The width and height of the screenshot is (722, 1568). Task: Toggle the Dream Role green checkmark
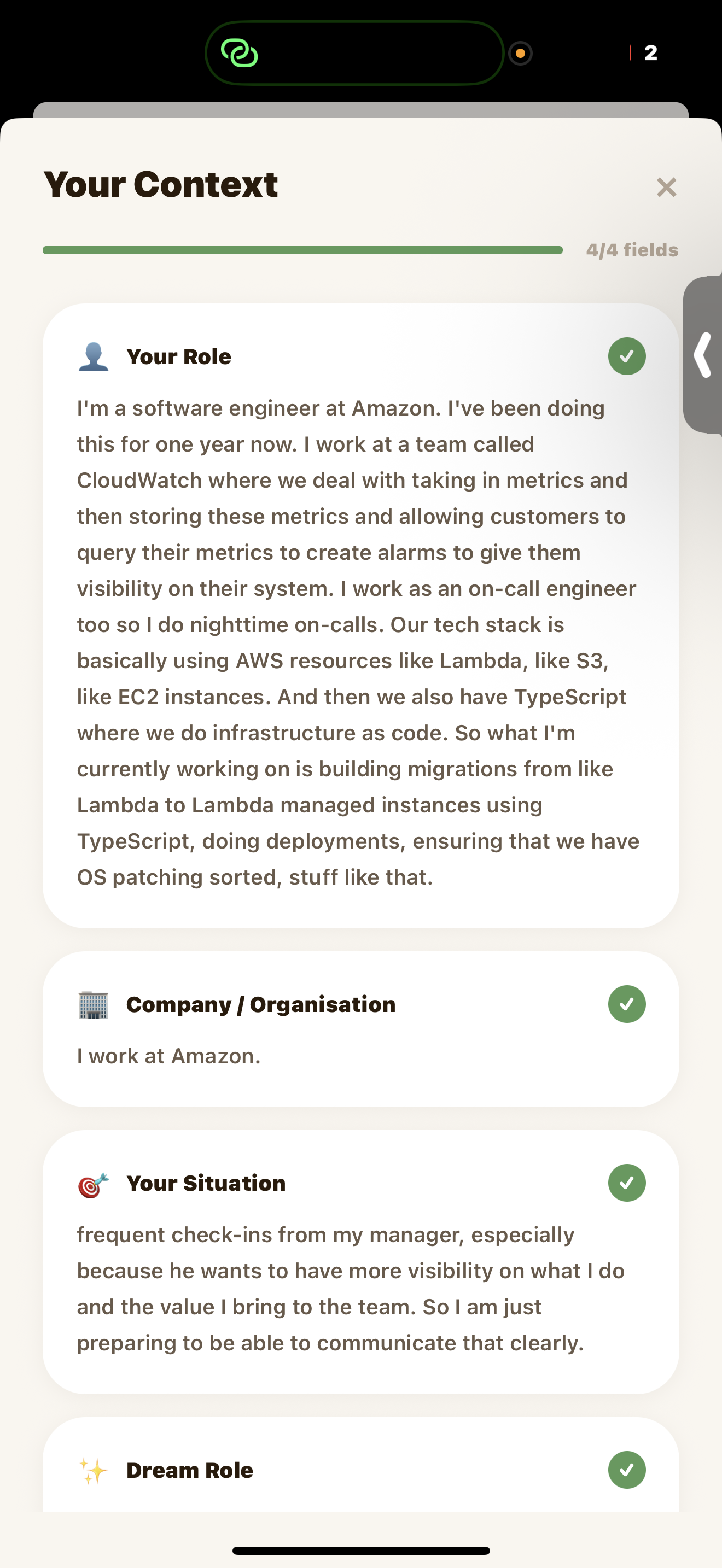tap(626, 1470)
